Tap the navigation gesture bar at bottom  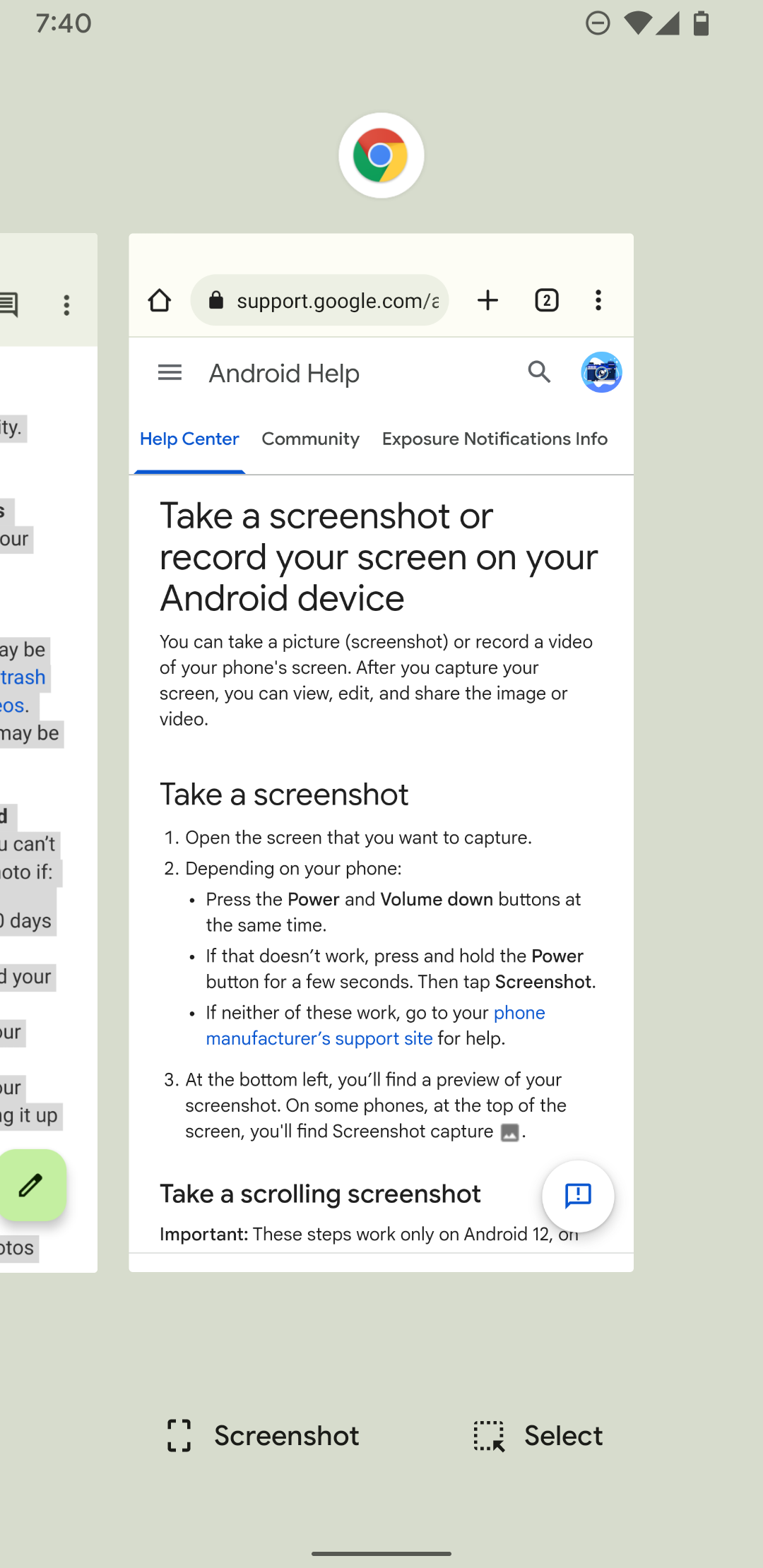[381, 1553]
